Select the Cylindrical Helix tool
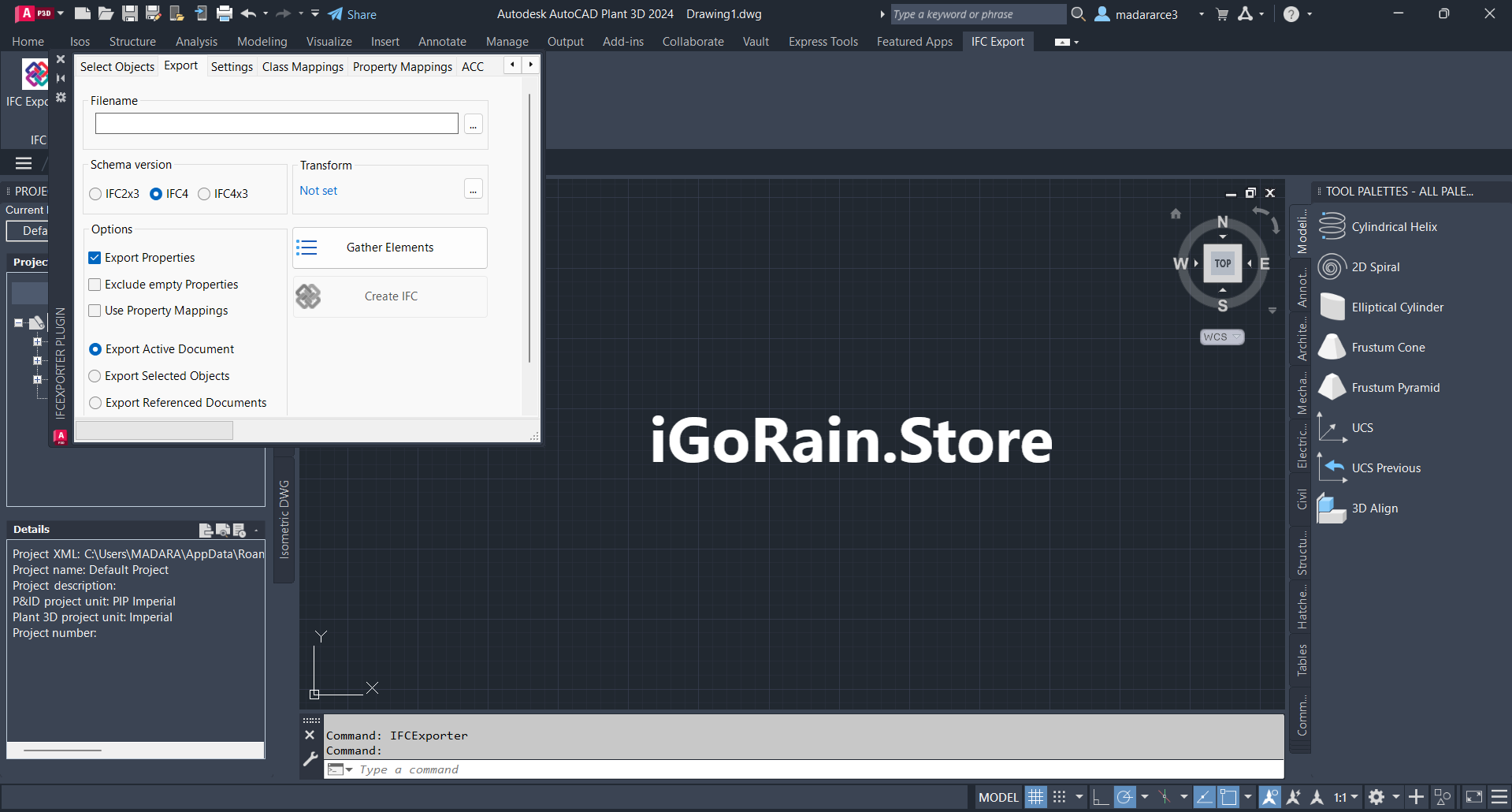This screenshot has width=1512, height=812. pos(1394,227)
